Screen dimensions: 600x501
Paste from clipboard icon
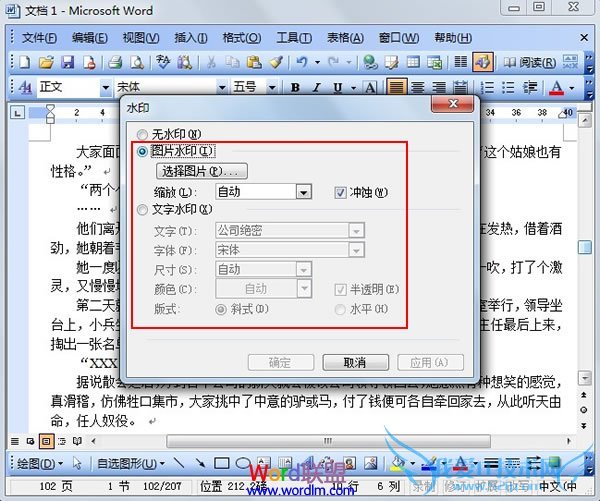(254, 62)
